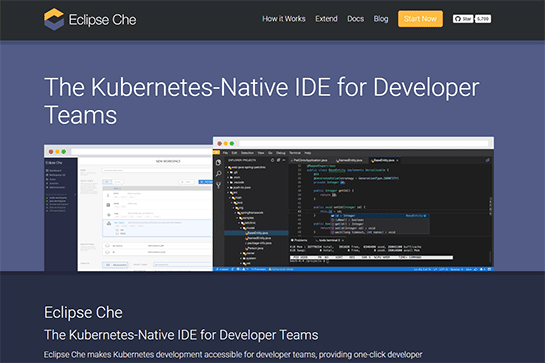Go to the Extend nav link
This screenshot has height=363, width=545.
coord(326,19)
